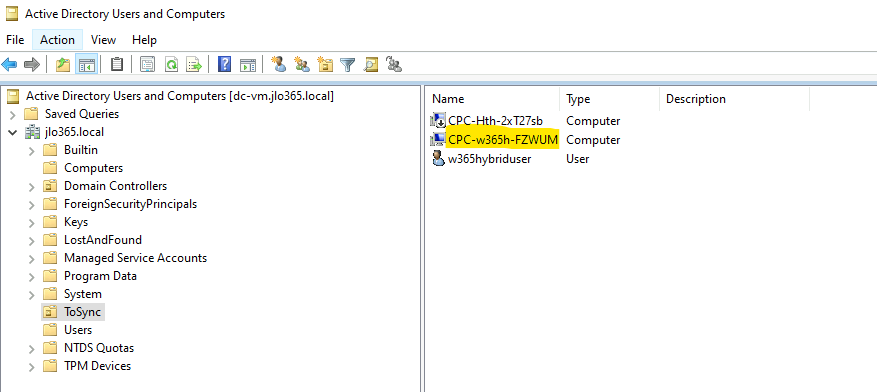The width and height of the screenshot is (877, 392).
Task: Open the Action menu
Action: [x=57, y=40]
